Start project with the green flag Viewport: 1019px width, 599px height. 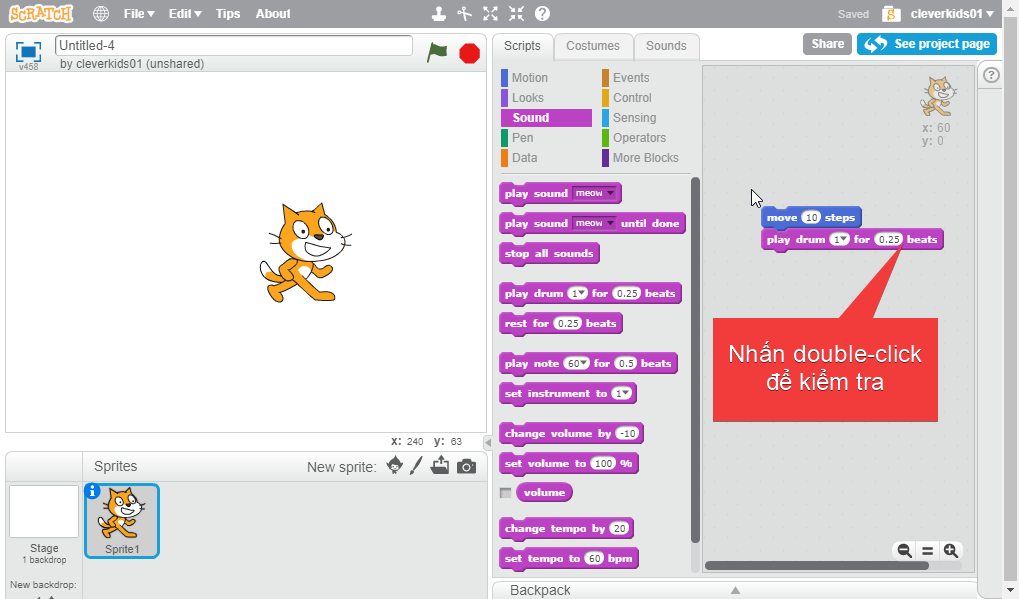click(x=437, y=52)
